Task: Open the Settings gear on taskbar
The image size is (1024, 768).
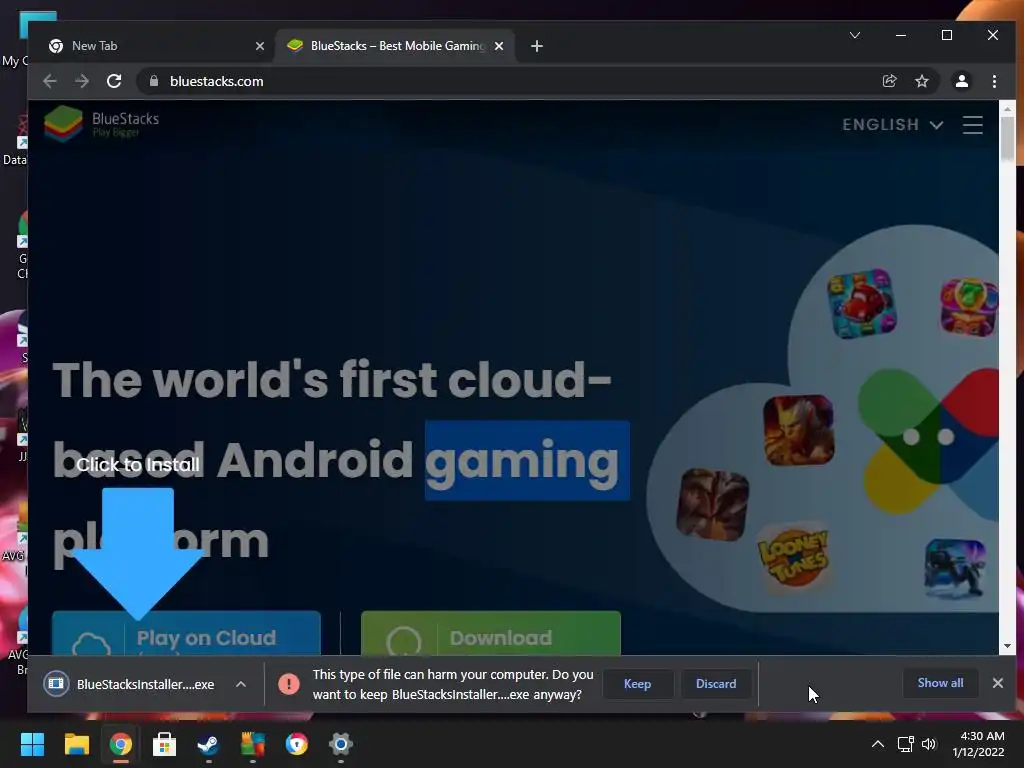Action: [341, 744]
